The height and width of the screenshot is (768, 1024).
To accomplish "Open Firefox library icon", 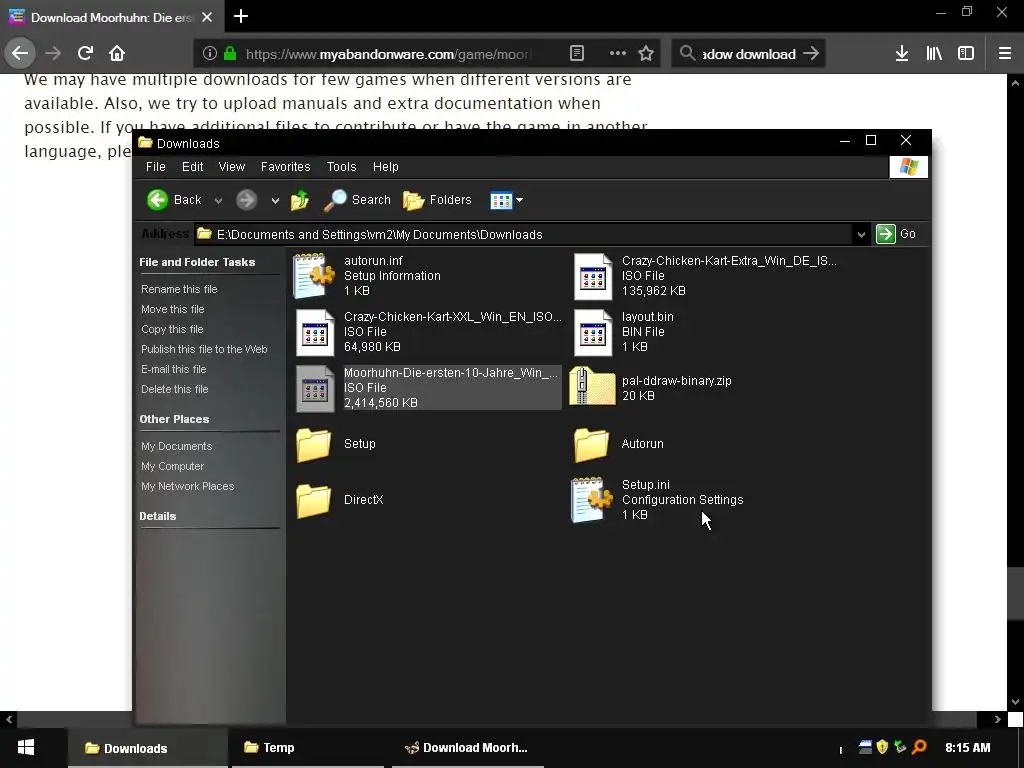I will (934, 54).
